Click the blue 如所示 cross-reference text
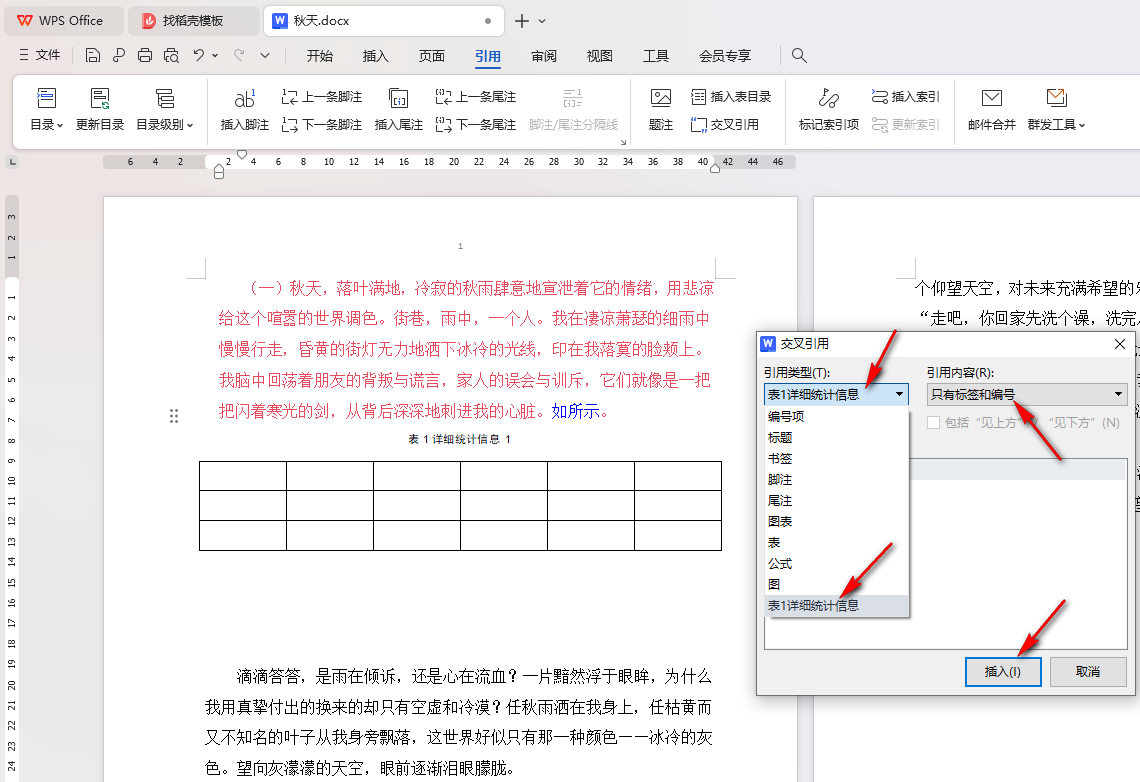The width and height of the screenshot is (1140, 782). [575, 411]
